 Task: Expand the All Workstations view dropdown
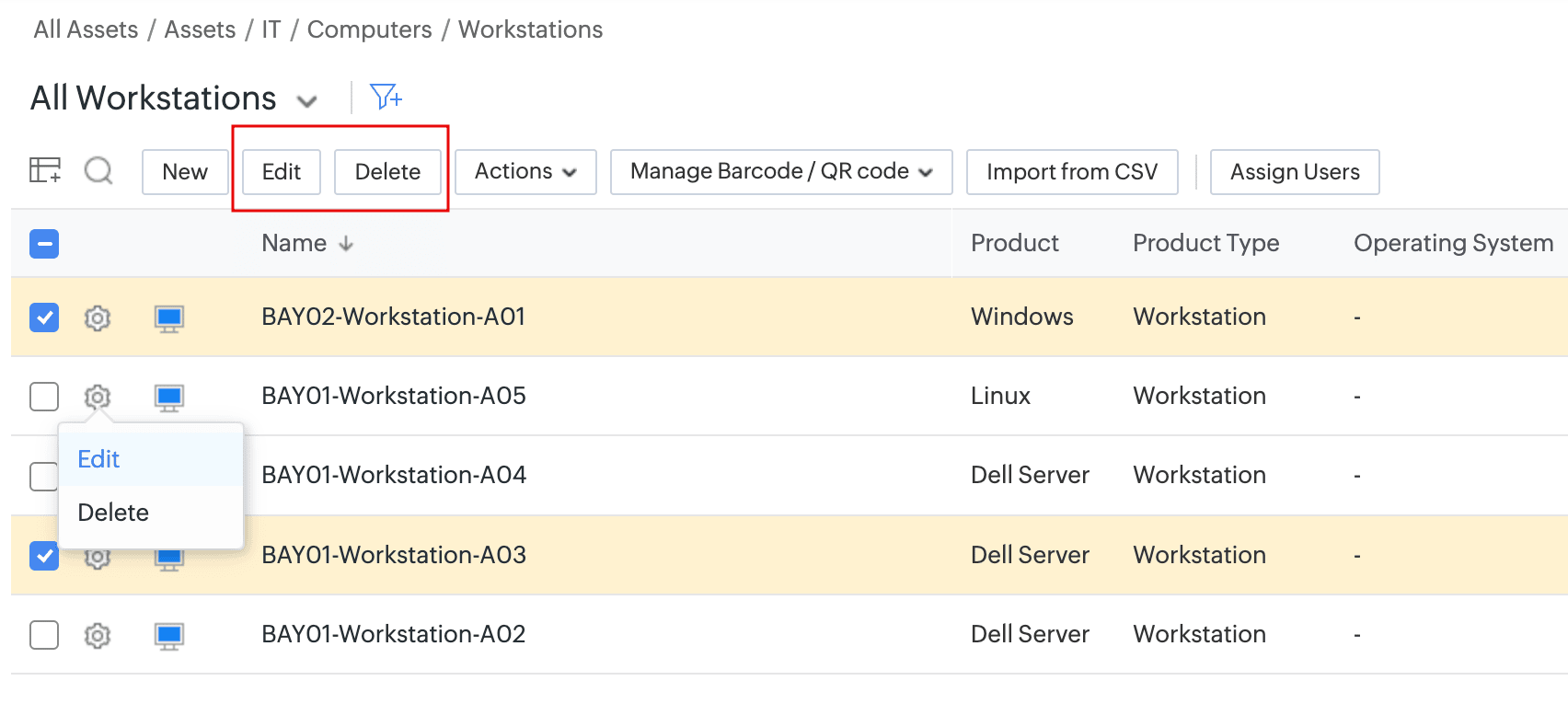[306, 100]
